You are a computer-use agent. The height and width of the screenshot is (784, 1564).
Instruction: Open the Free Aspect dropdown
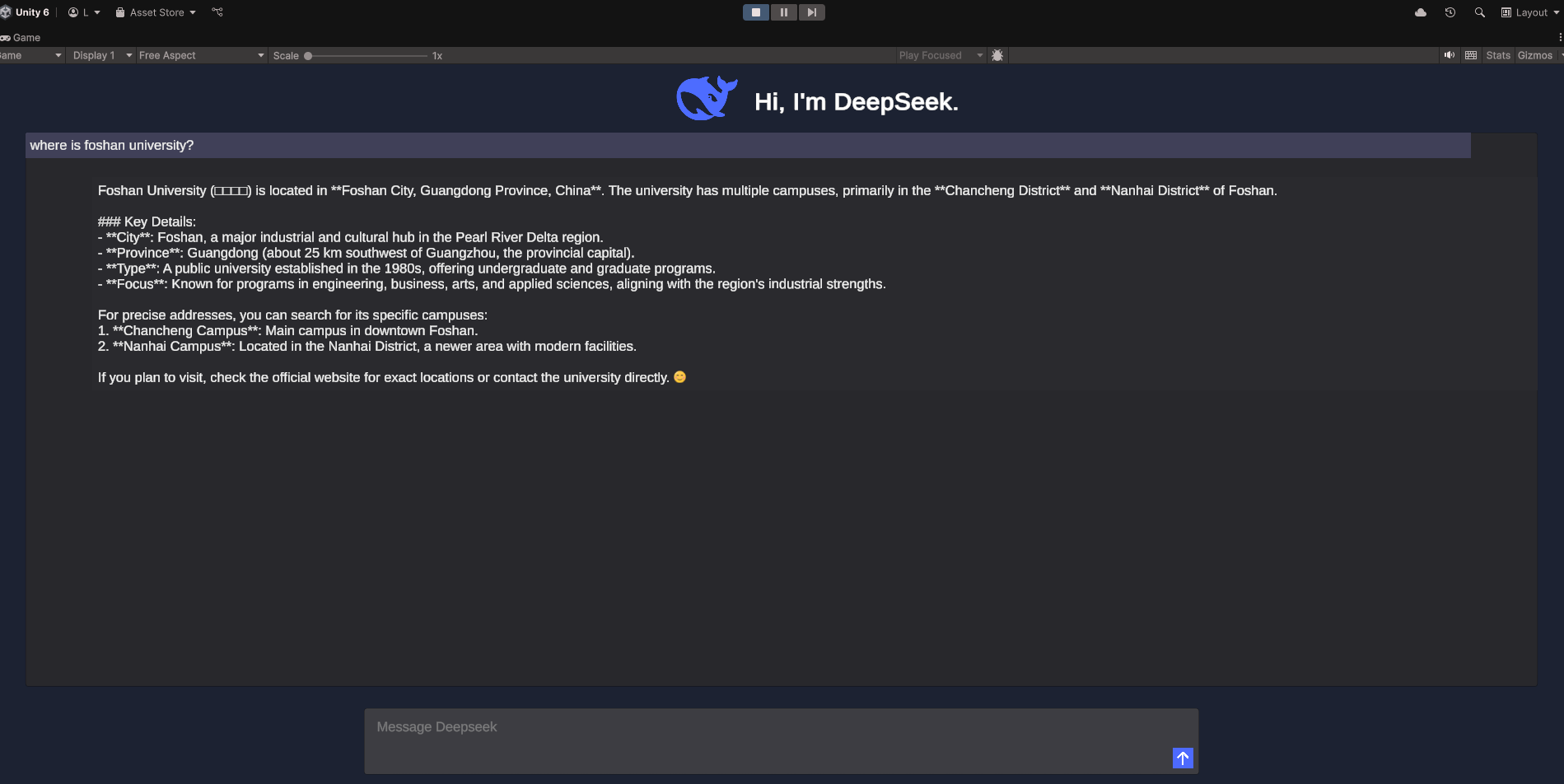[x=201, y=55]
